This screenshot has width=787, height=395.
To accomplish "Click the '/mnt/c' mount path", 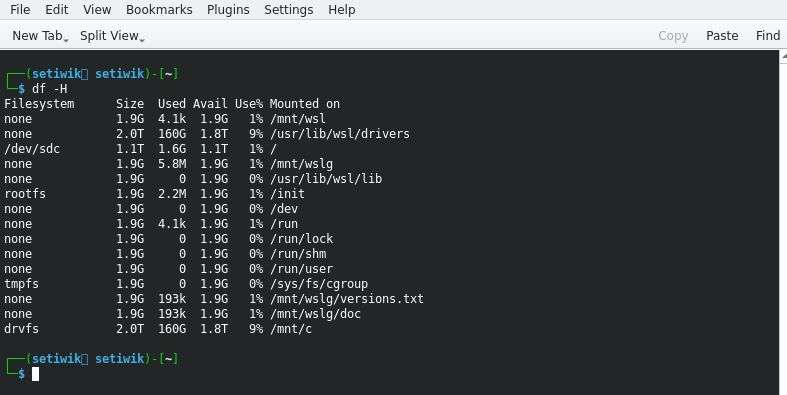I will [291, 329].
